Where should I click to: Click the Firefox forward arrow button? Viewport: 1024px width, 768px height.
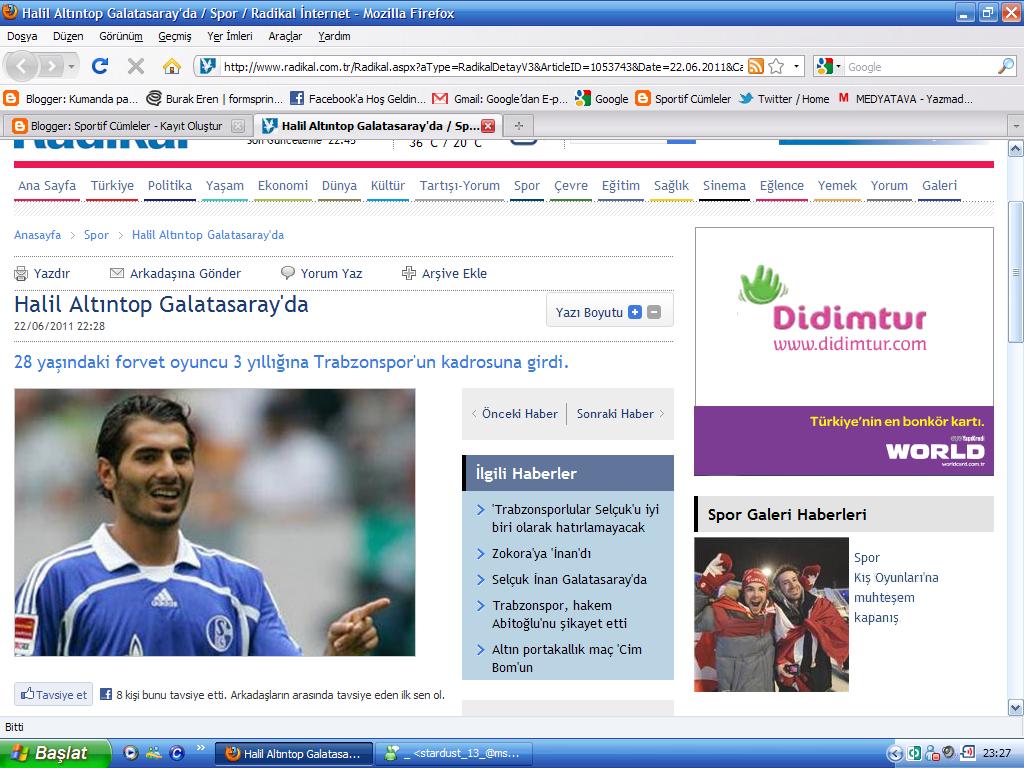[51, 66]
